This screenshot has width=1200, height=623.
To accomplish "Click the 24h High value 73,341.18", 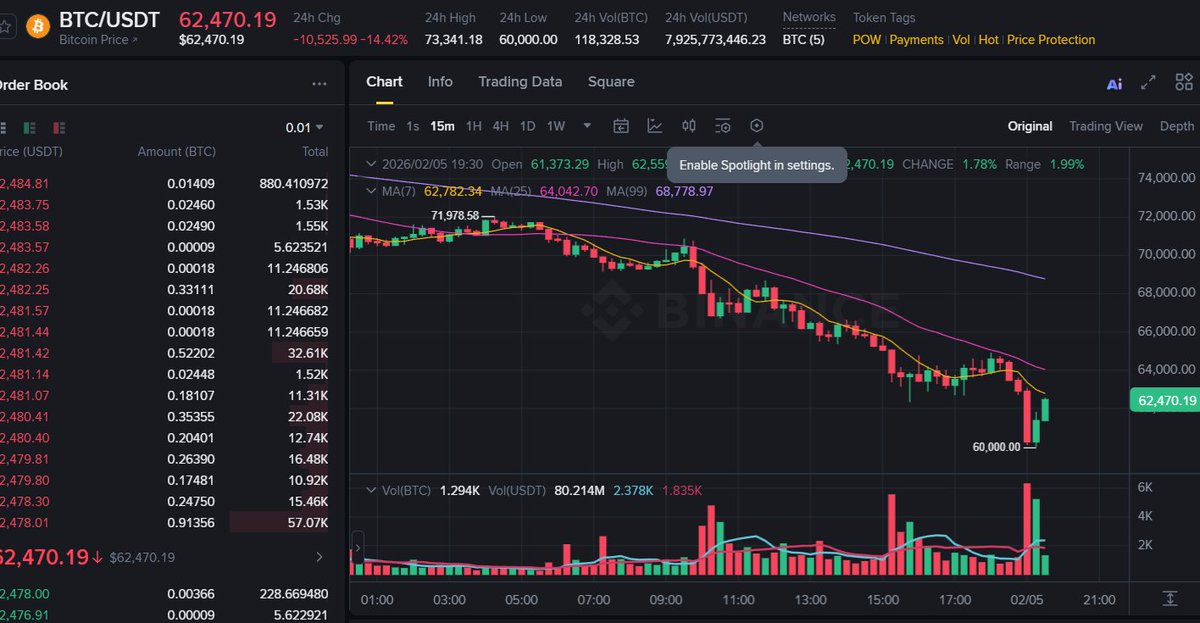I will coord(453,40).
